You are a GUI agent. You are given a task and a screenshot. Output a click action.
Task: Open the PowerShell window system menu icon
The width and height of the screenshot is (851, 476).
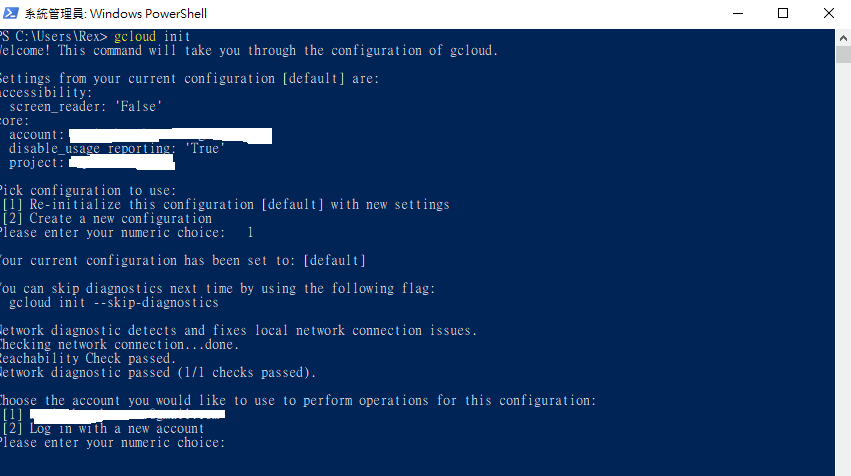pyautogui.click(x=11, y=13)
